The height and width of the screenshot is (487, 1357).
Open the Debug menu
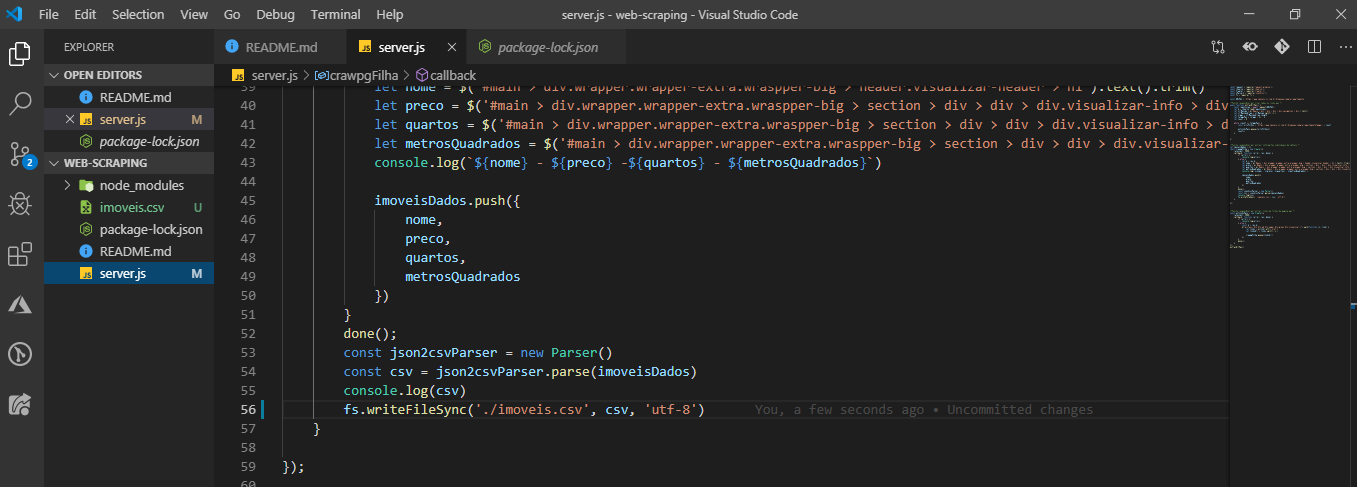[275, 15]
